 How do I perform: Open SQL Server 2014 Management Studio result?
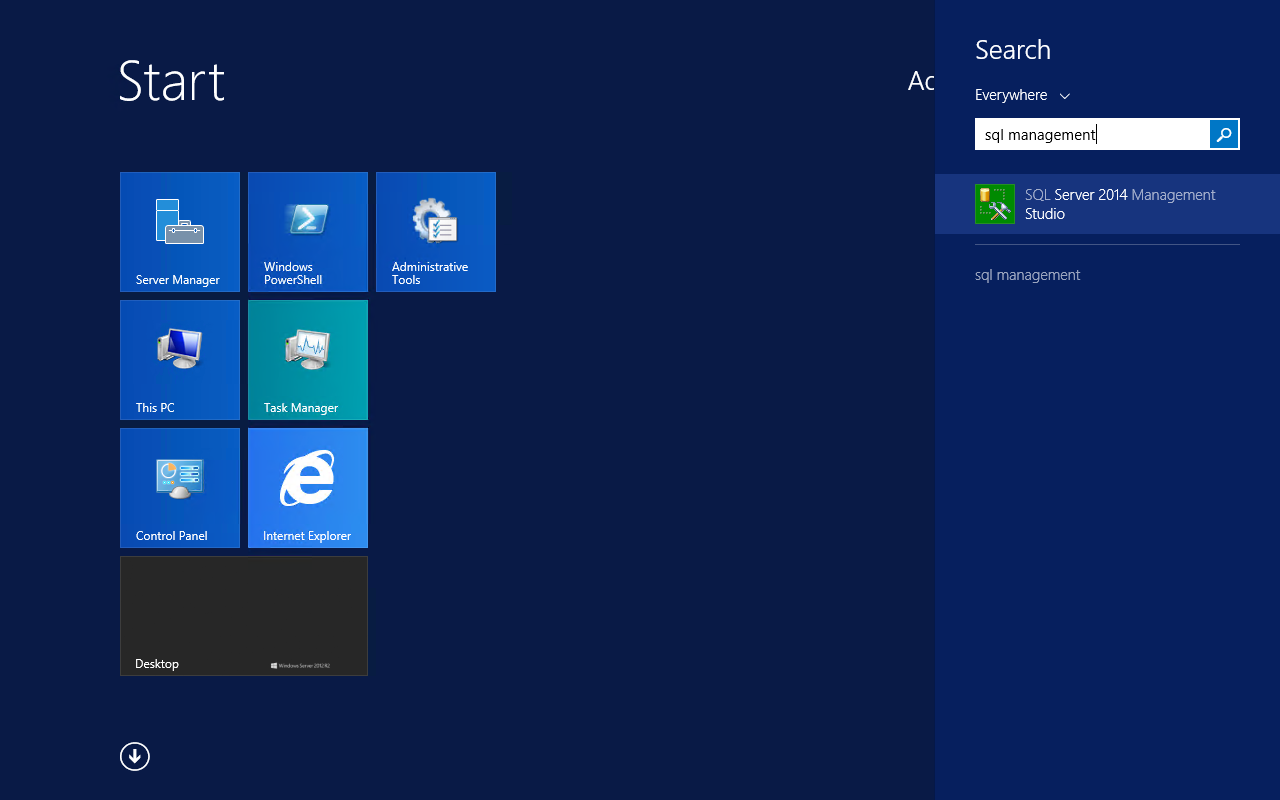tap(1120, 203)
